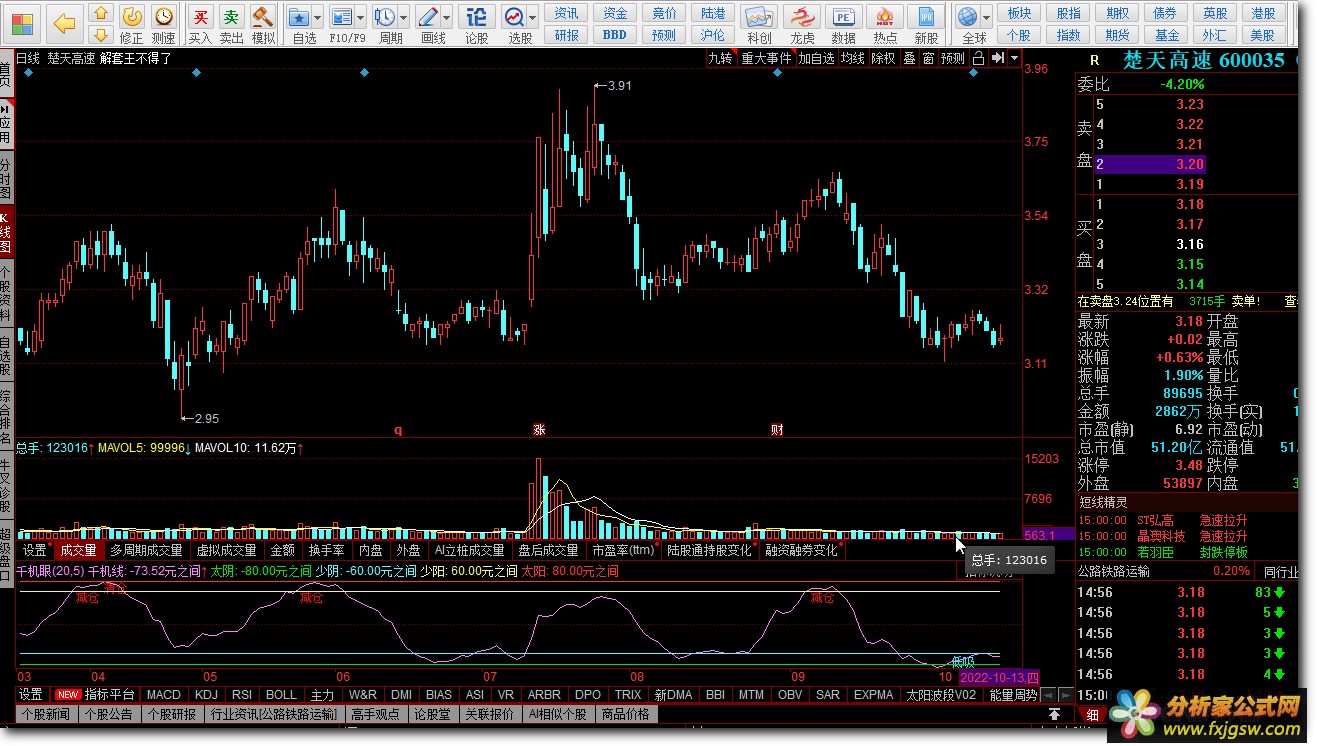Open the 自选 favorites folder icon
The width and height of the screenshot is (1317, 746).
pos(298,17)
